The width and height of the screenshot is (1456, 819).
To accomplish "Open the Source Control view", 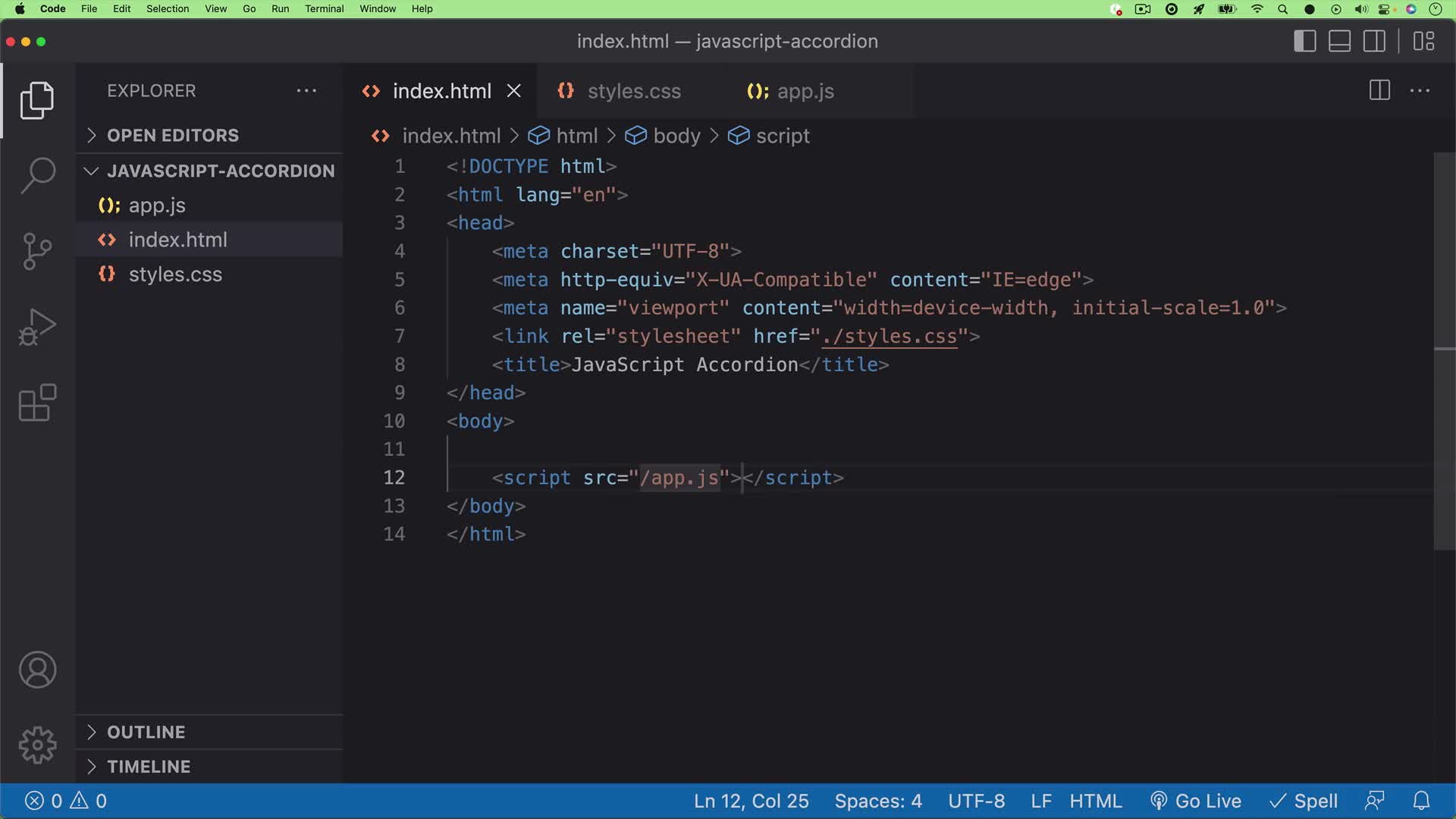I will pyautogui.click(x=36, y=250).
